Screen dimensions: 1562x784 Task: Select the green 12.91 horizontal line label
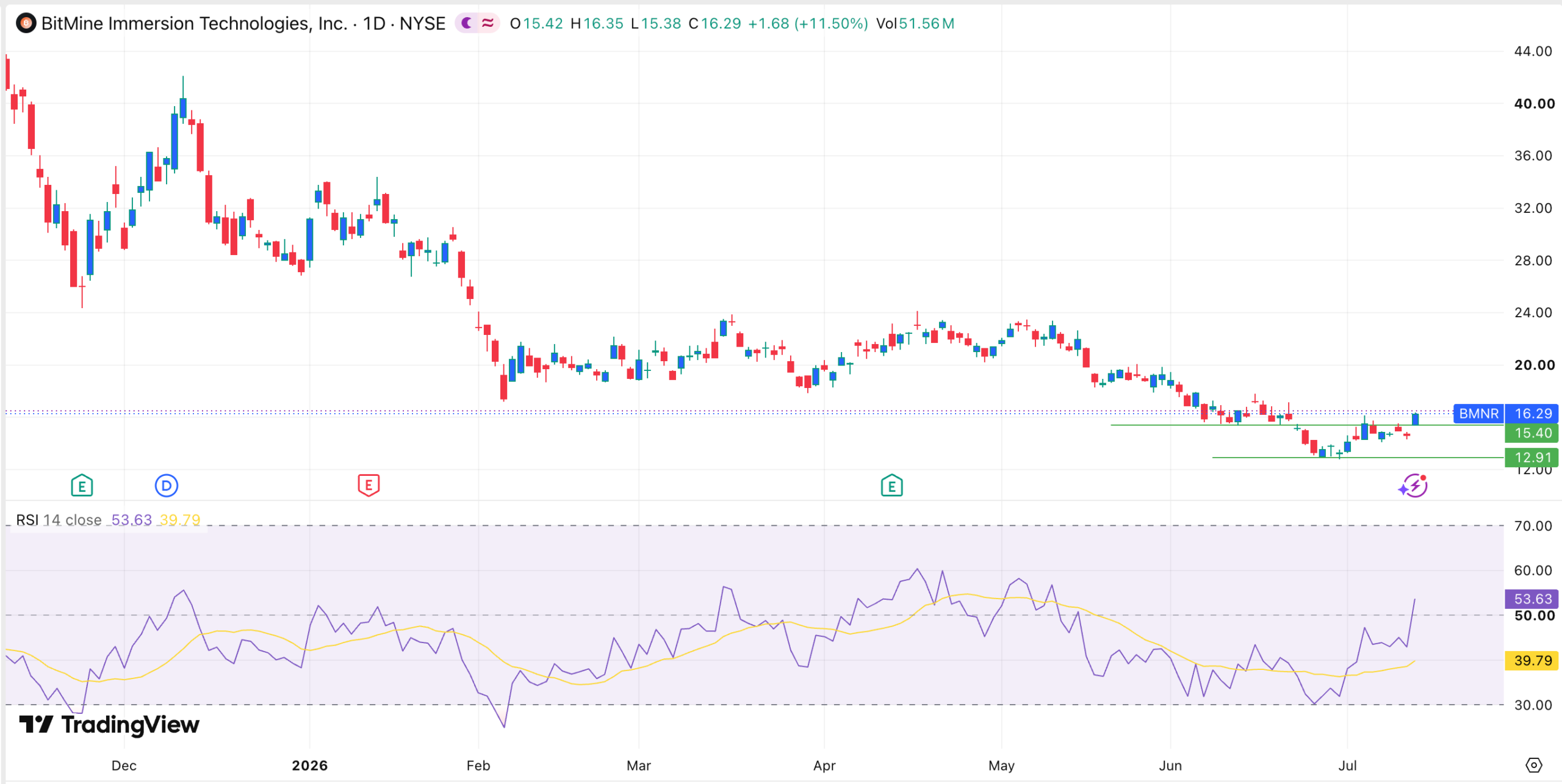1532,458
